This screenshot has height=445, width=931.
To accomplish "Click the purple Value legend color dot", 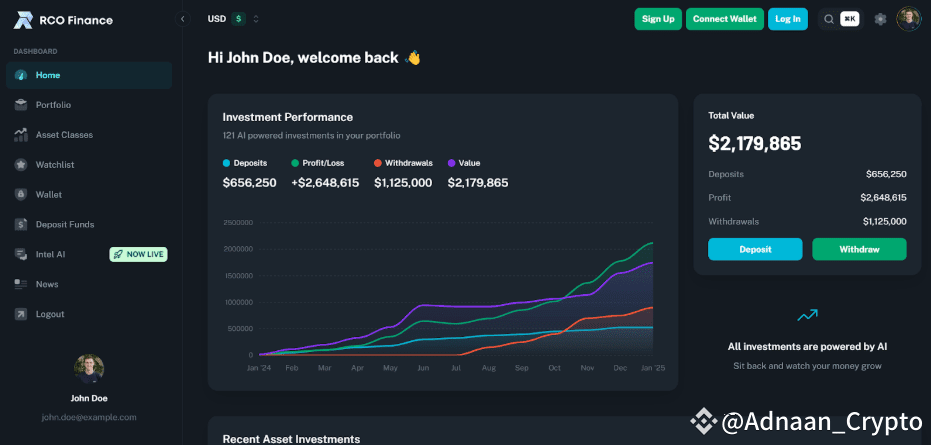I will pyautogui.click(x=452, y=162).
